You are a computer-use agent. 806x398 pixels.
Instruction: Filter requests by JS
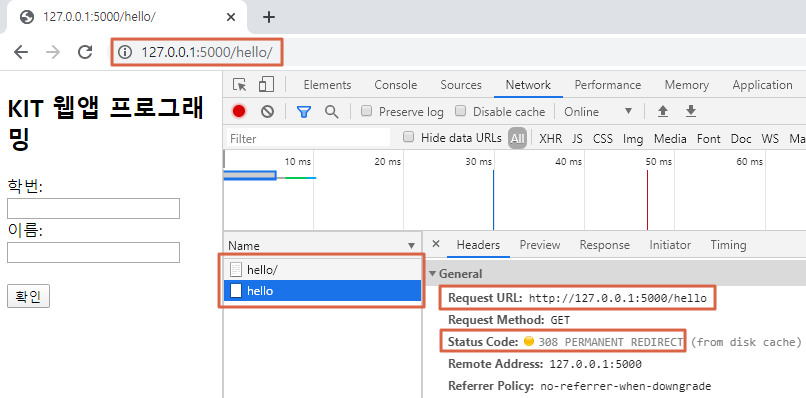[577, 138]
